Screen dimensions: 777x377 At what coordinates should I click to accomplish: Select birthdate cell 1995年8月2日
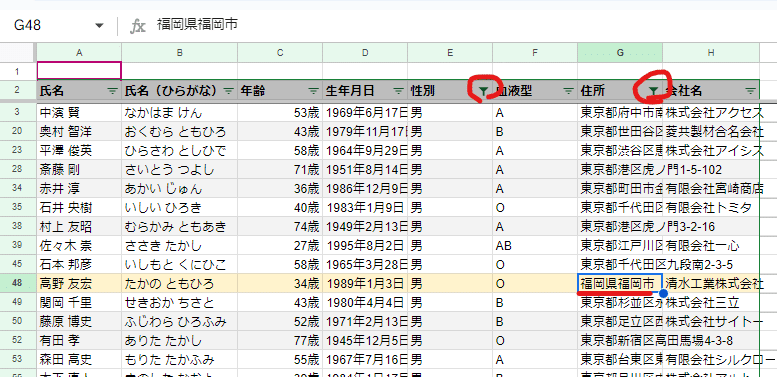point(365,246)
